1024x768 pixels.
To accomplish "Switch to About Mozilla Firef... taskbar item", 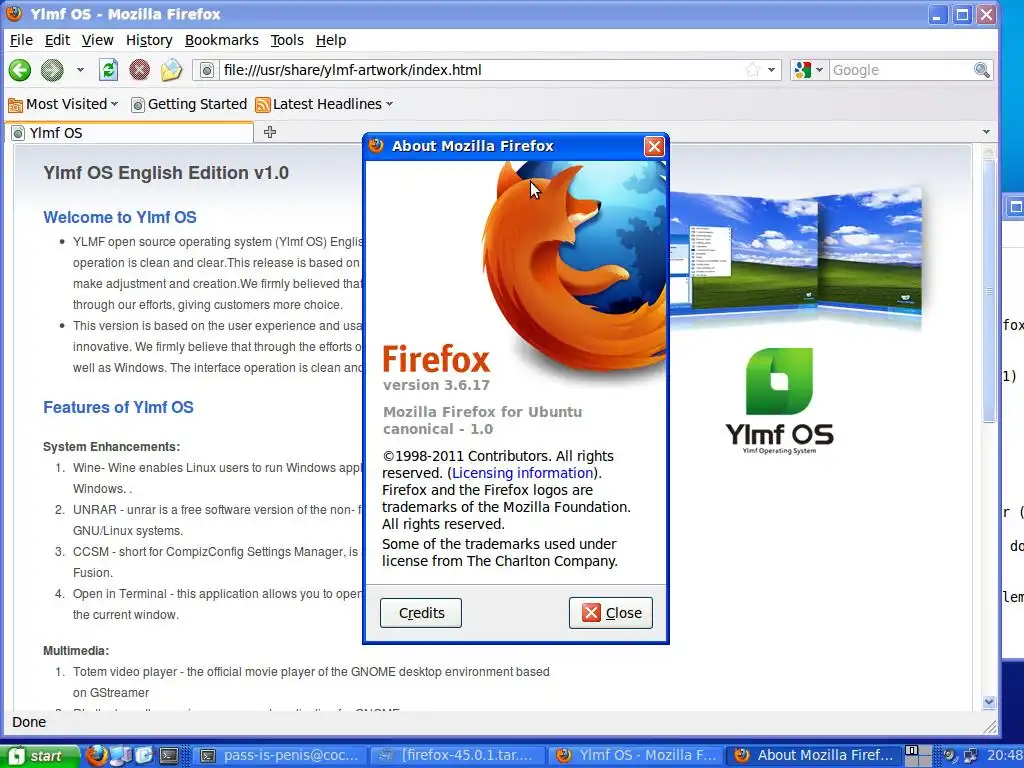I will [x=815, y=756].
